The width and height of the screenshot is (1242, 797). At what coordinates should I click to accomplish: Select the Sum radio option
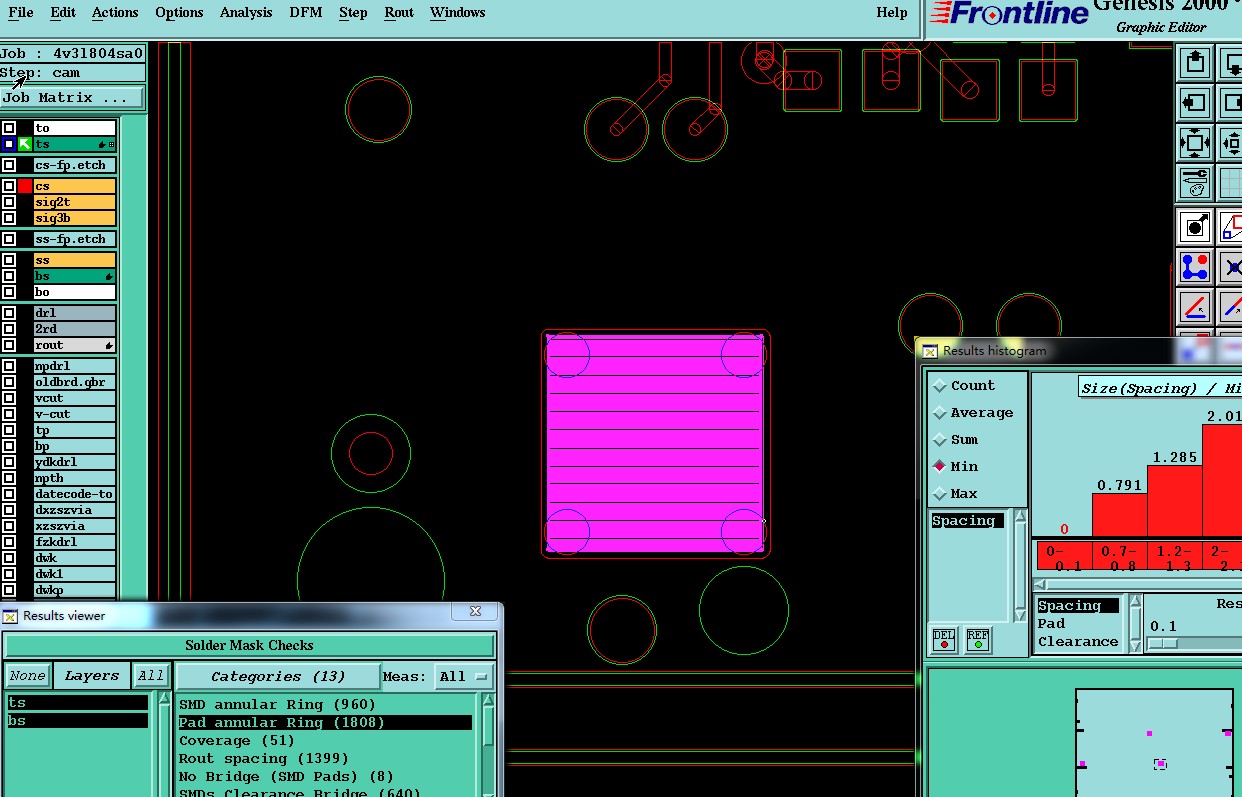[x=940, y=440]
